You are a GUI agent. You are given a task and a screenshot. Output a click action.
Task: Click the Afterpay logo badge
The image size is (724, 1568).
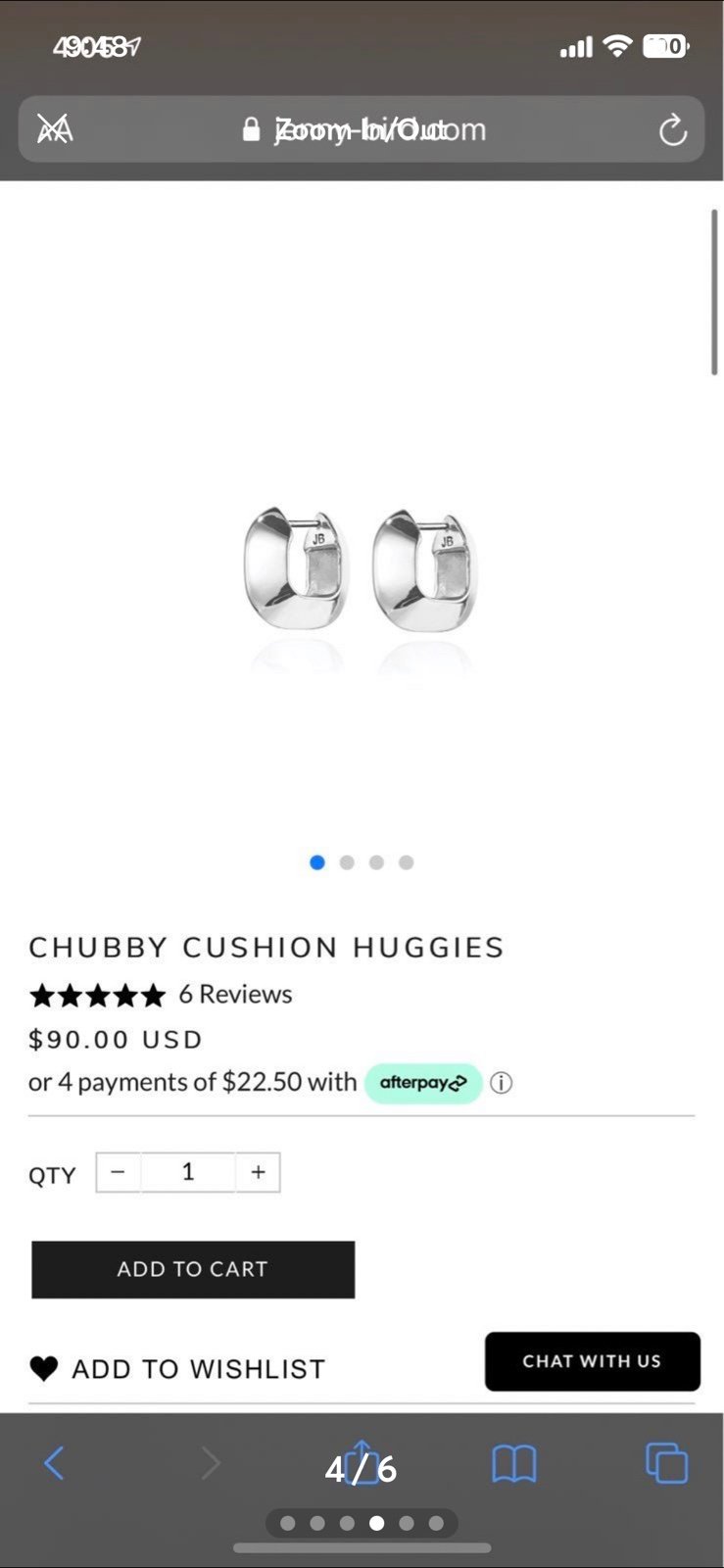[423, 1083]
